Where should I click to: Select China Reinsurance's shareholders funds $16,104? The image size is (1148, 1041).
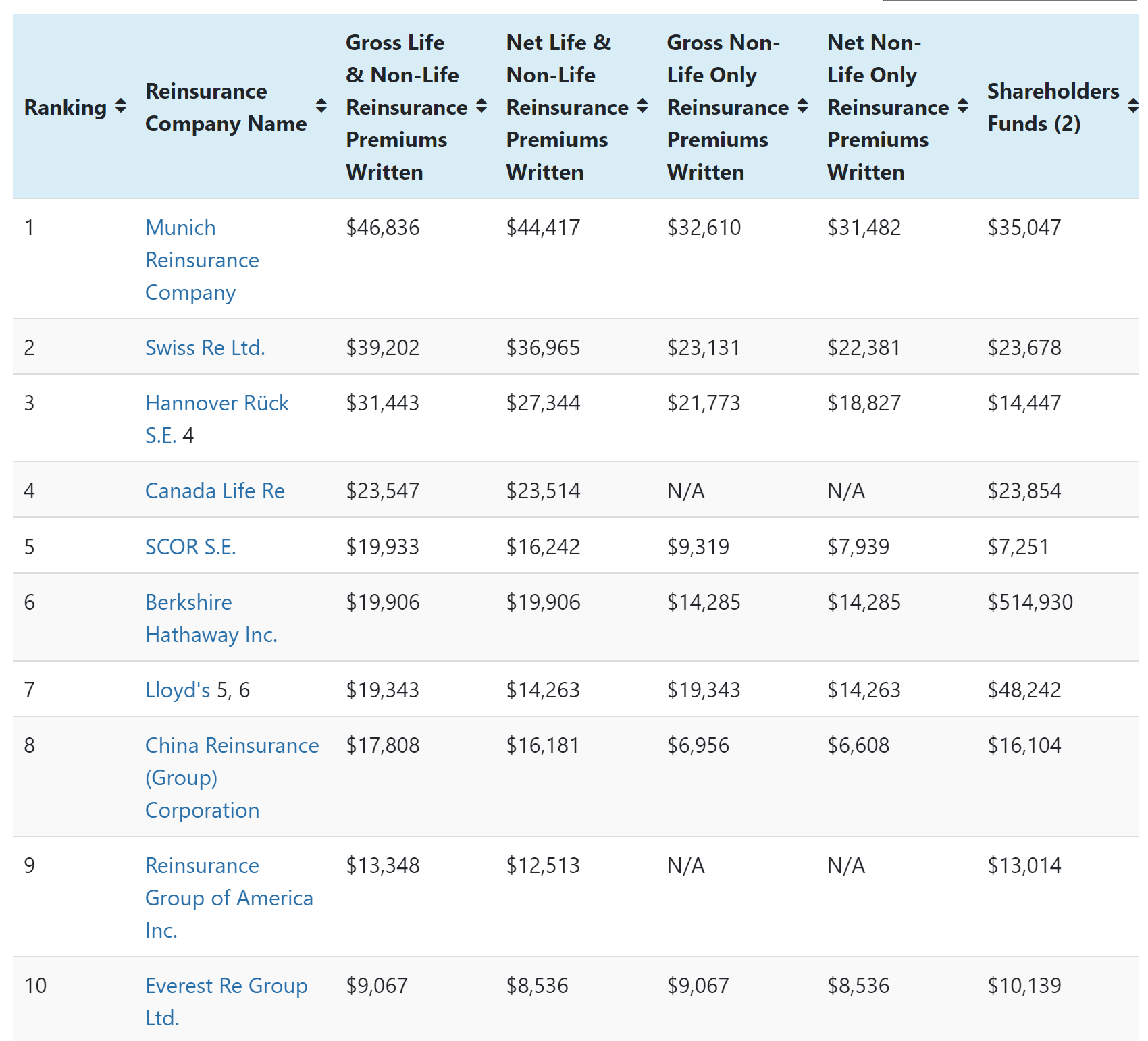pos(1024,745)
